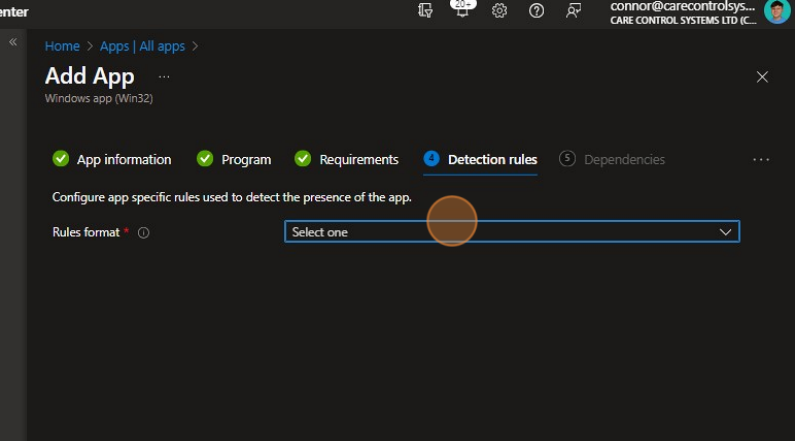Switch to the Program step

(246, 159)
